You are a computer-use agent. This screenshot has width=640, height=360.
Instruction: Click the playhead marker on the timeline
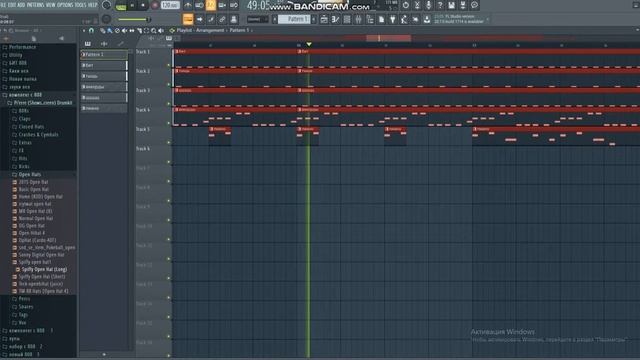[309, 44]
